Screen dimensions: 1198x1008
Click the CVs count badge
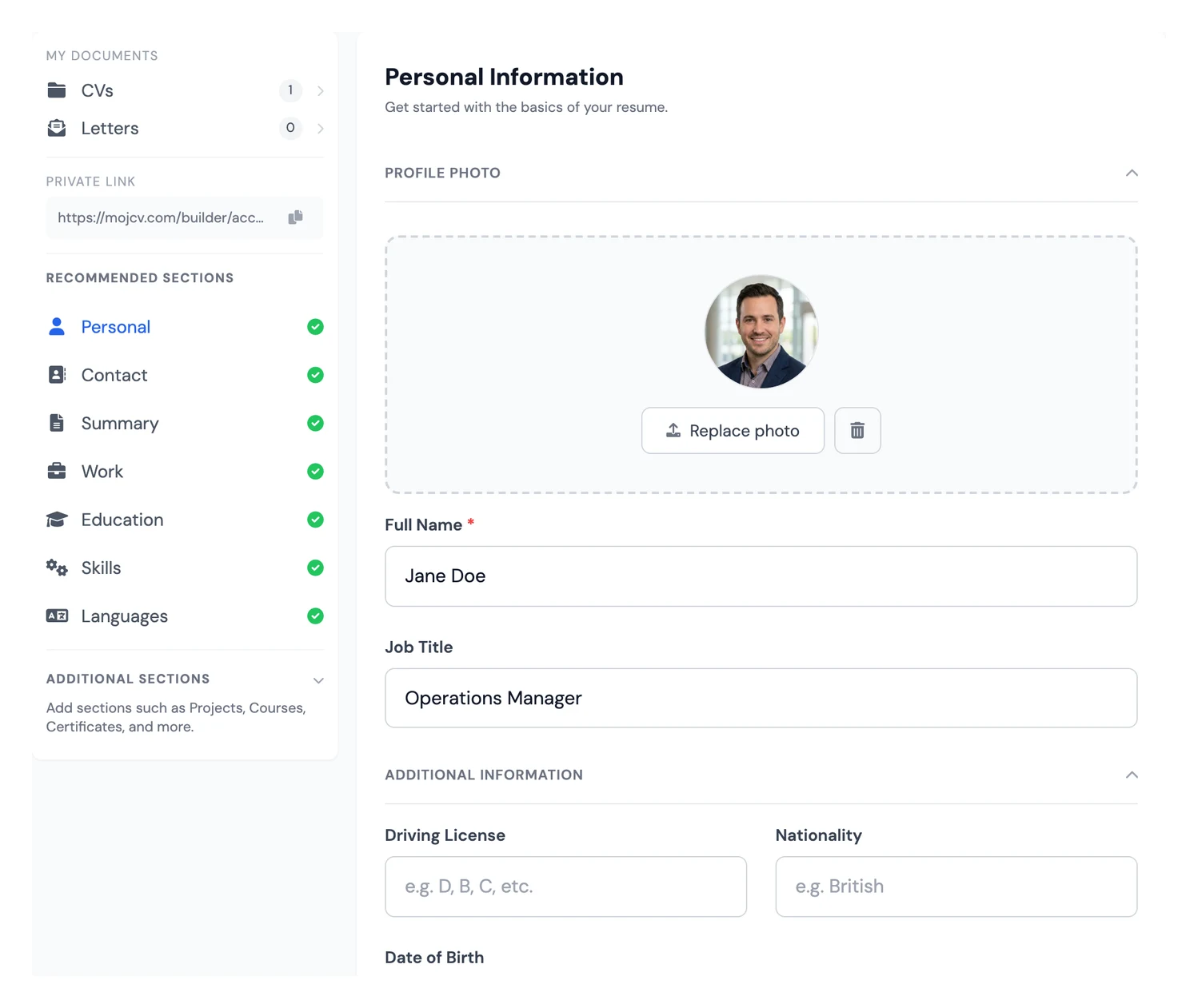click(x=290, y=90)
